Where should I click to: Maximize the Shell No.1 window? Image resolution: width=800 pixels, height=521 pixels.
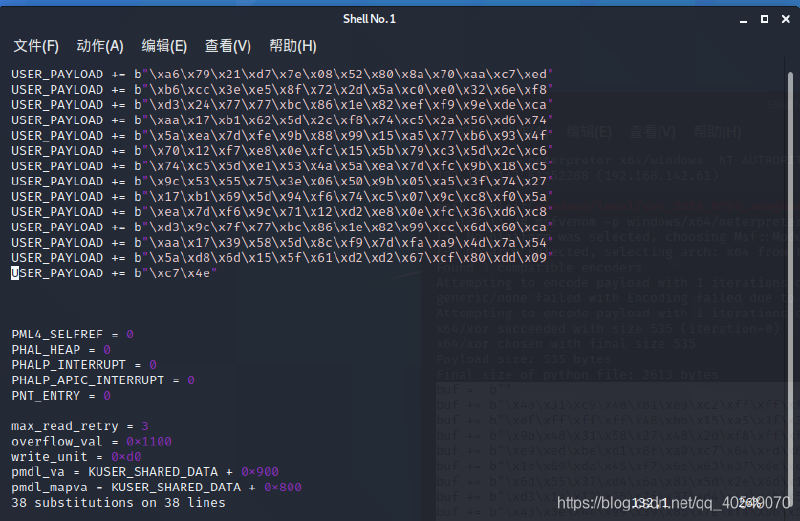click(x=764, y=19)
